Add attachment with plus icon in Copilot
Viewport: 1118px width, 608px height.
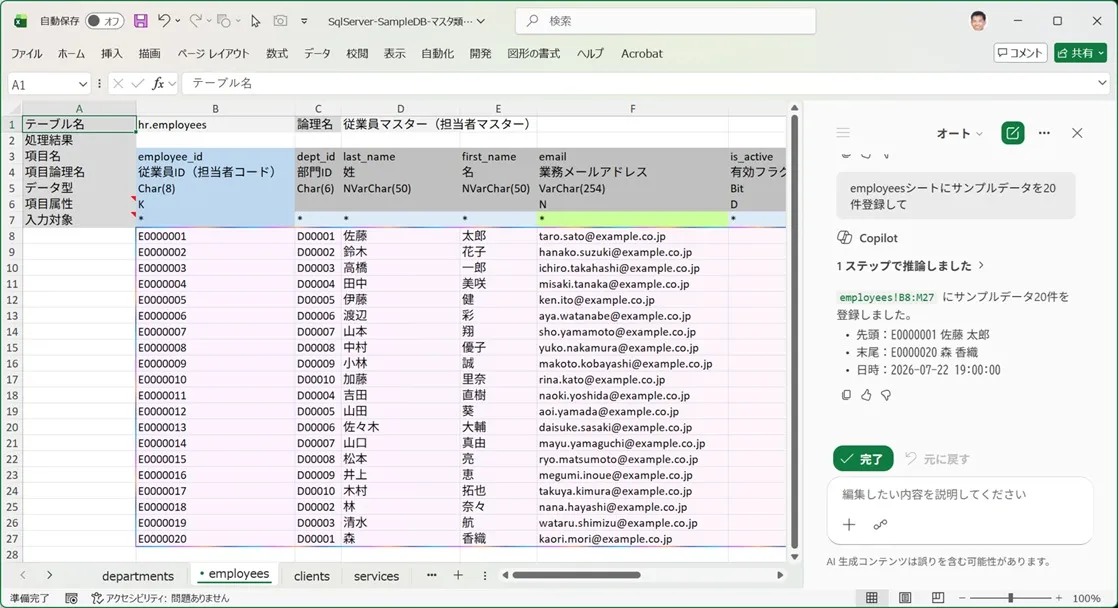coord(849,525)
